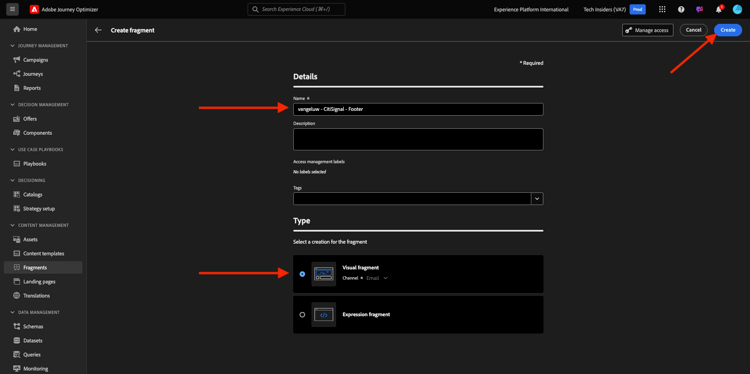The image size is (750, 374).
Task: Click the Description text area
Action: [418, 139]
